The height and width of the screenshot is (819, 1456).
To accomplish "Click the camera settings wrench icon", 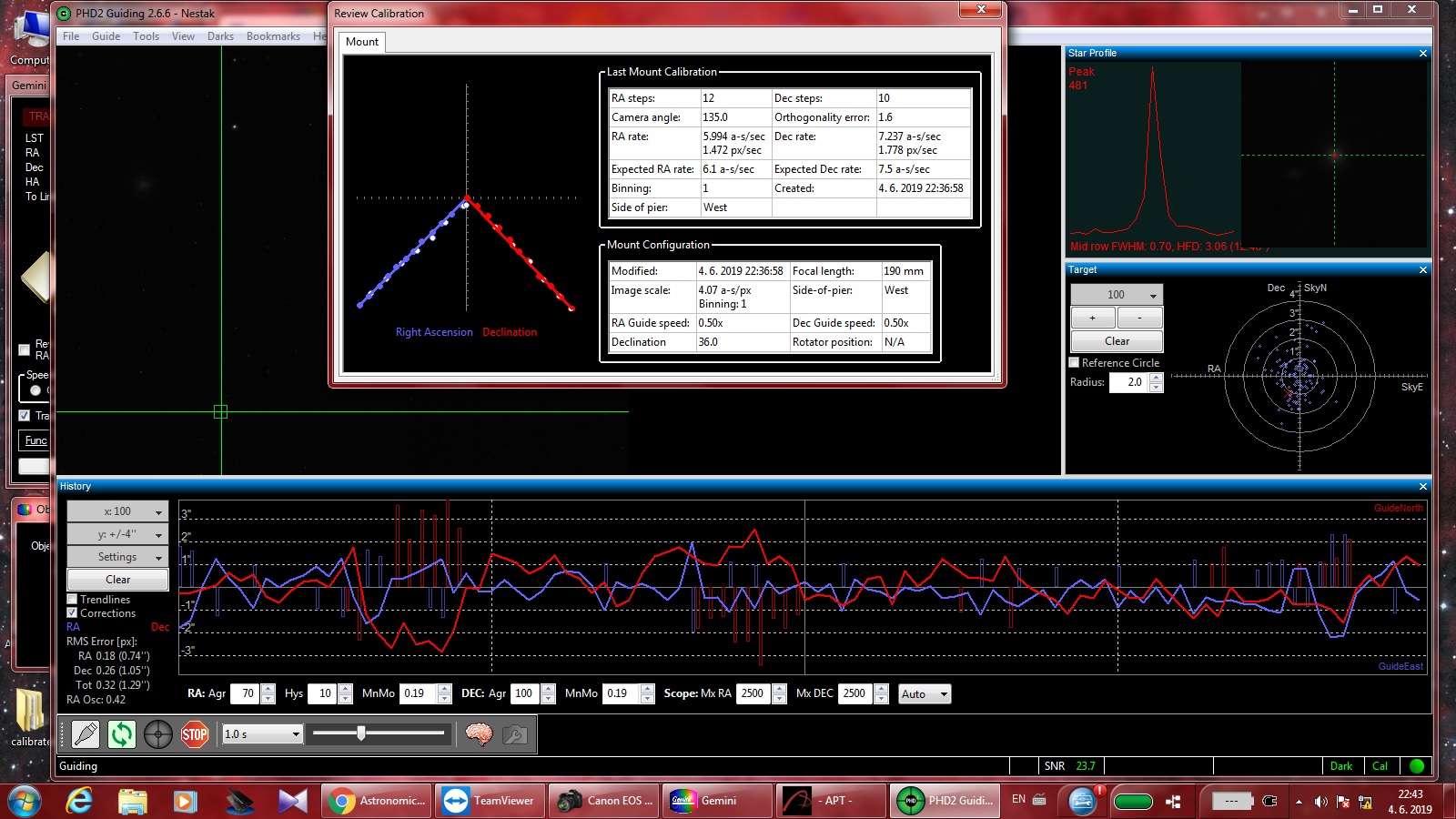I will (515, 734).
